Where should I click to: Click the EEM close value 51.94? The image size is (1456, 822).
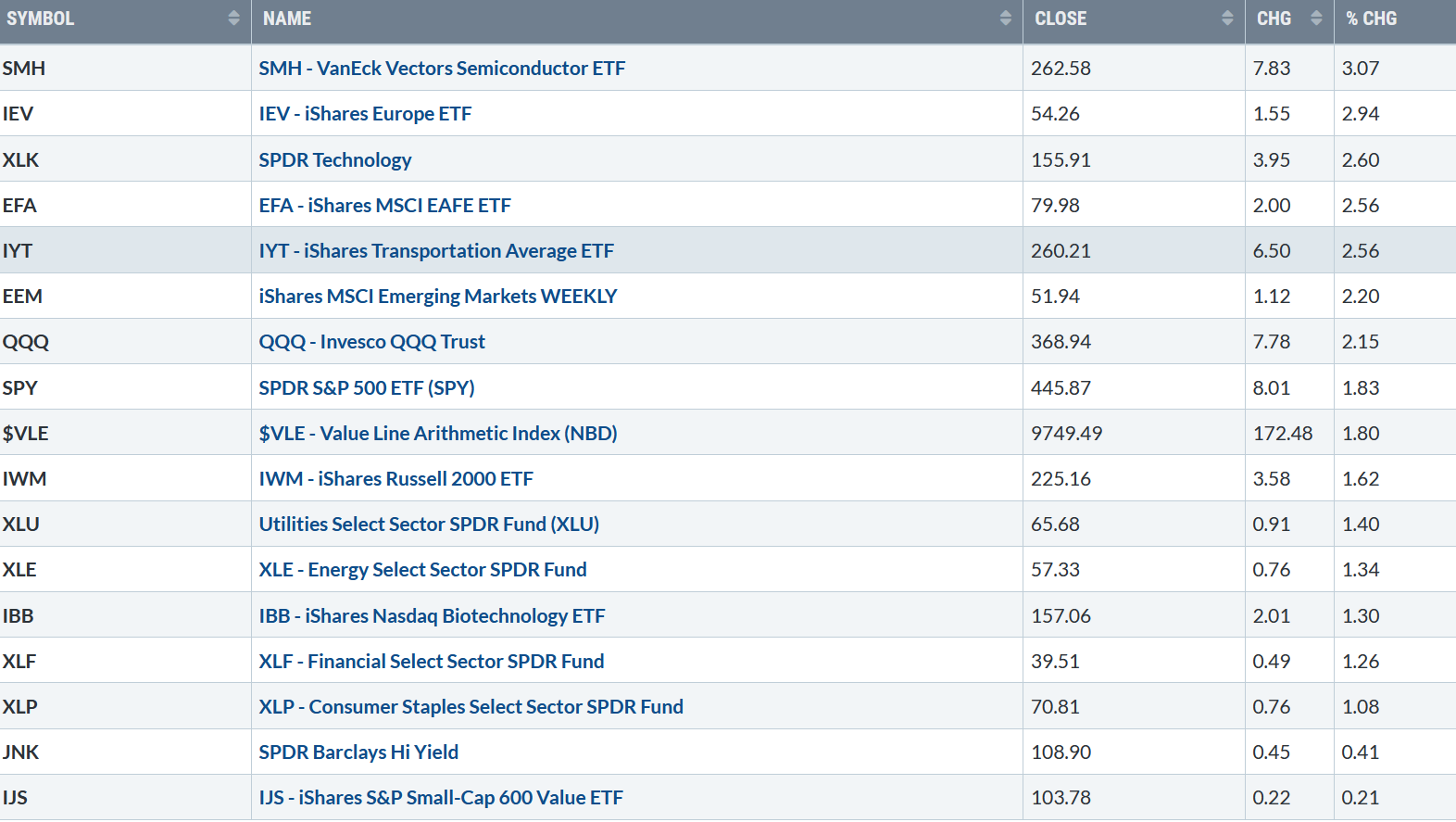coord(1056,297)
